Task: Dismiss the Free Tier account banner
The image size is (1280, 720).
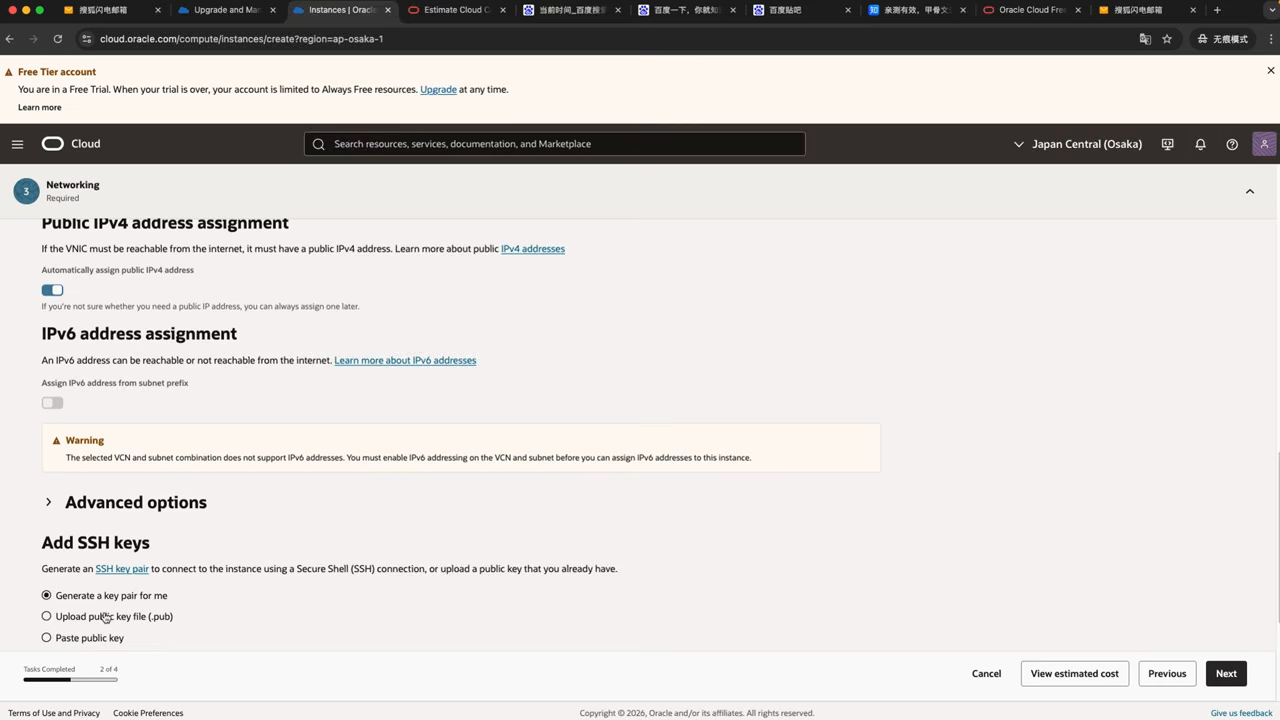Action: (1271, 71)
